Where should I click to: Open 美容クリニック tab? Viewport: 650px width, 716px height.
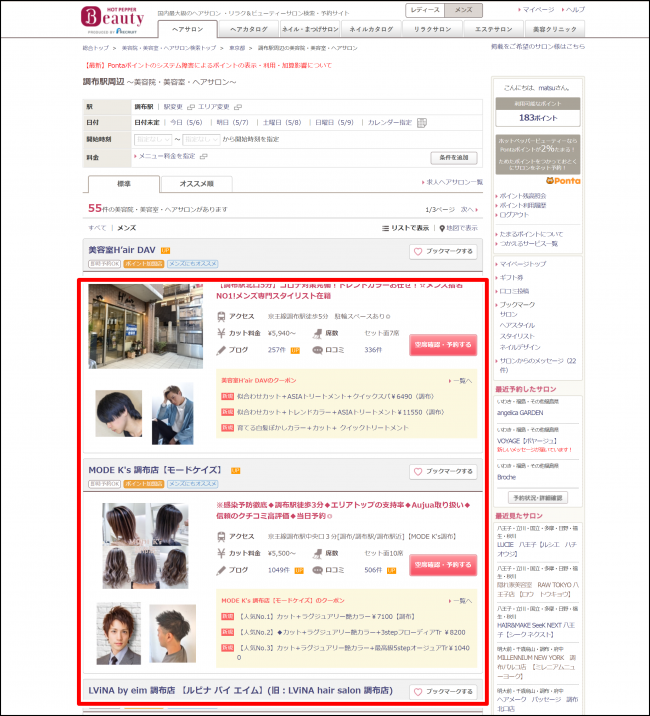(x=555, y=29)
